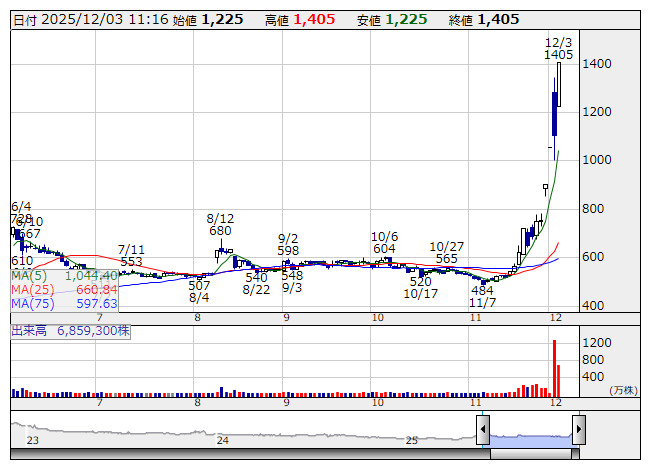Click the right range handle arrow
Screen dimensions: 653x470
tap(578, 430)
